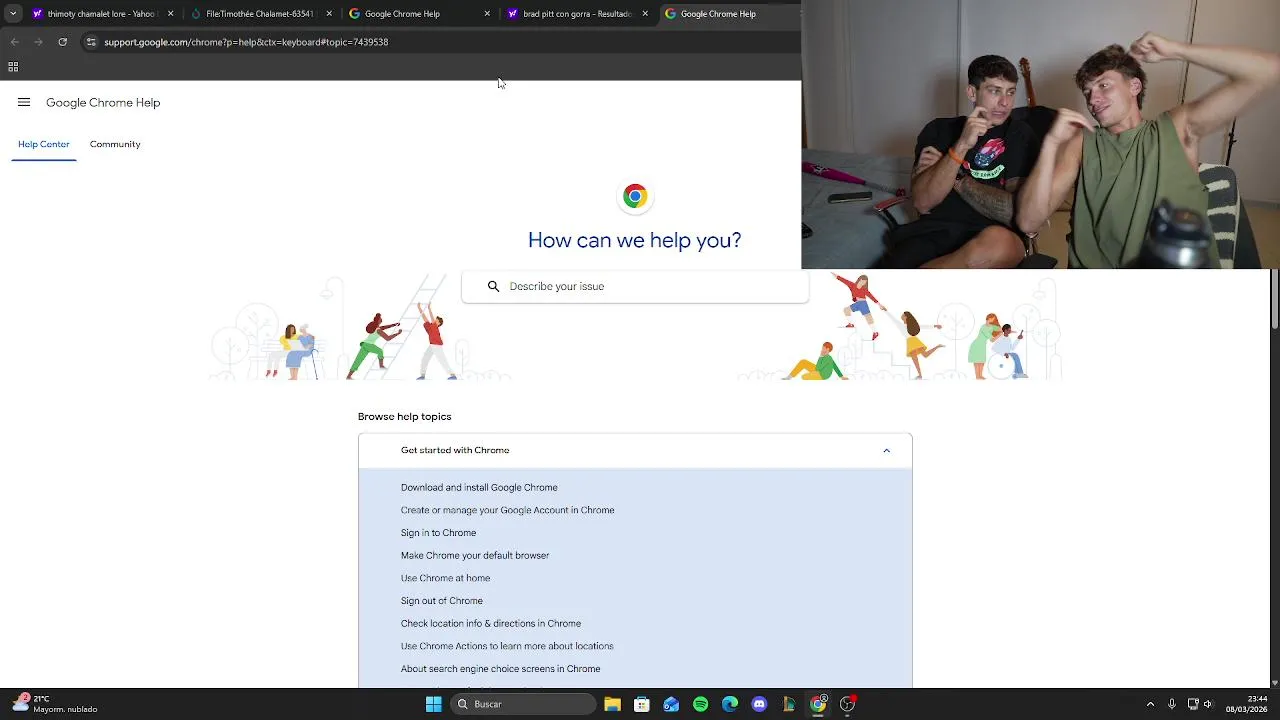The image size is (1280, 720).
Task: Open Spotify from the taskbar
Action: point(700,704)
